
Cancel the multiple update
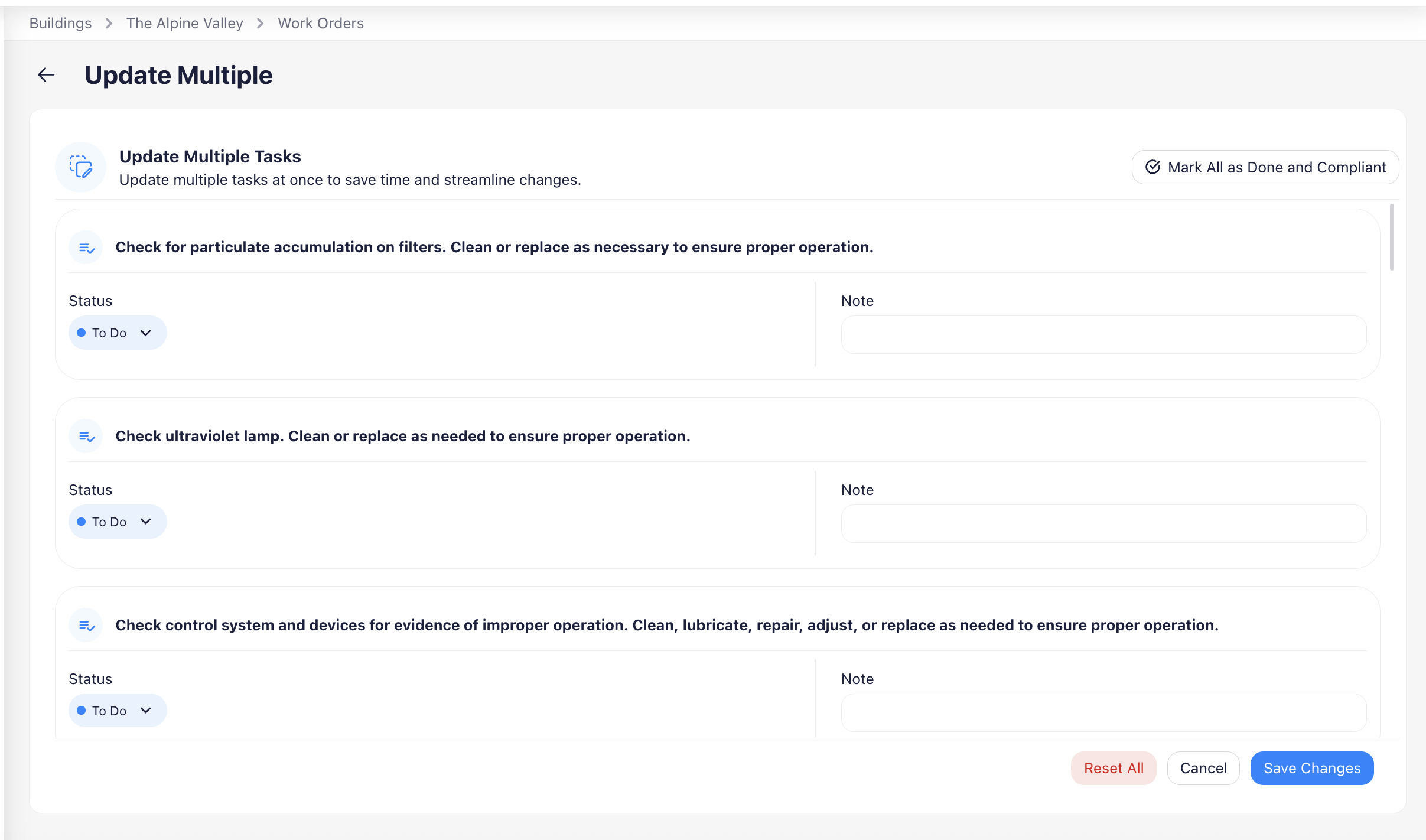point(1203,768)
